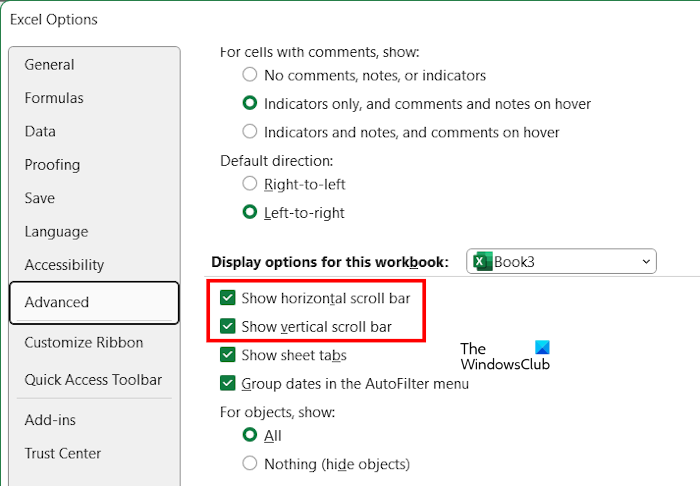This screenshot has width=700, height=486.
Task: Select No comments, notes, or indicators
Action: pyautogui.click(x=250, y=75)
